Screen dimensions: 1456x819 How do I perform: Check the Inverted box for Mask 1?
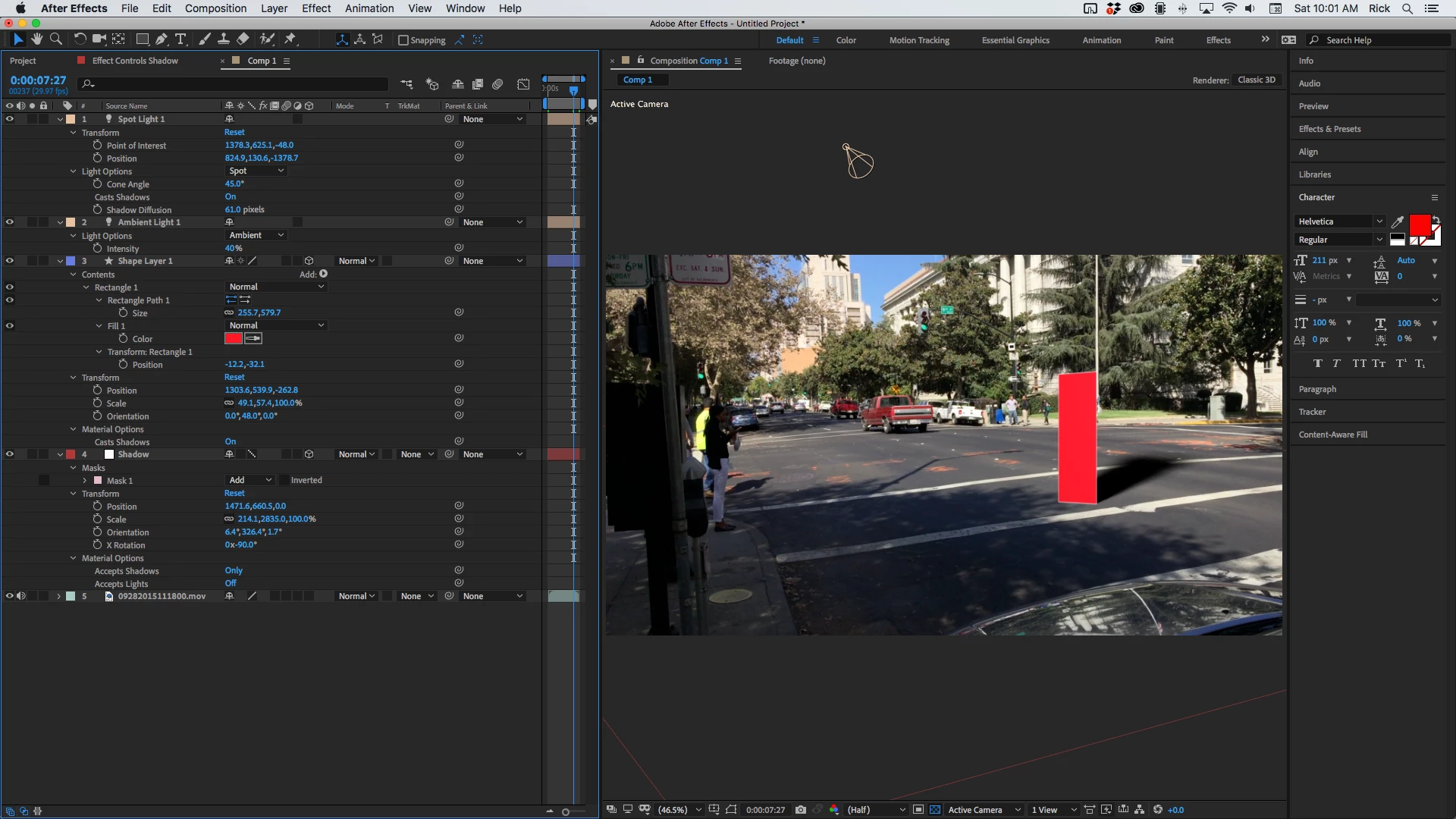(284, 480)
